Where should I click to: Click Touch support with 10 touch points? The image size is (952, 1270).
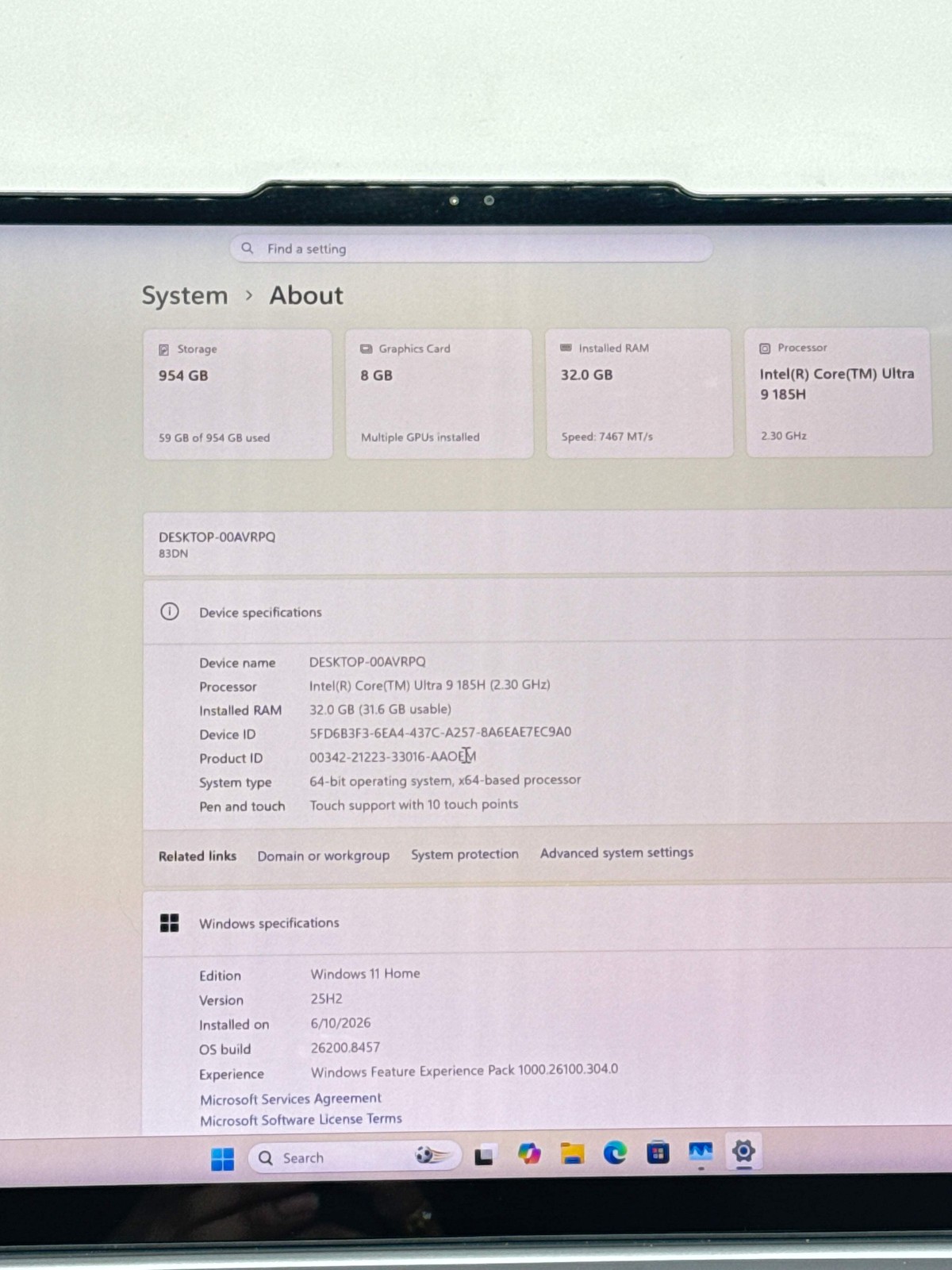[413, 804]
